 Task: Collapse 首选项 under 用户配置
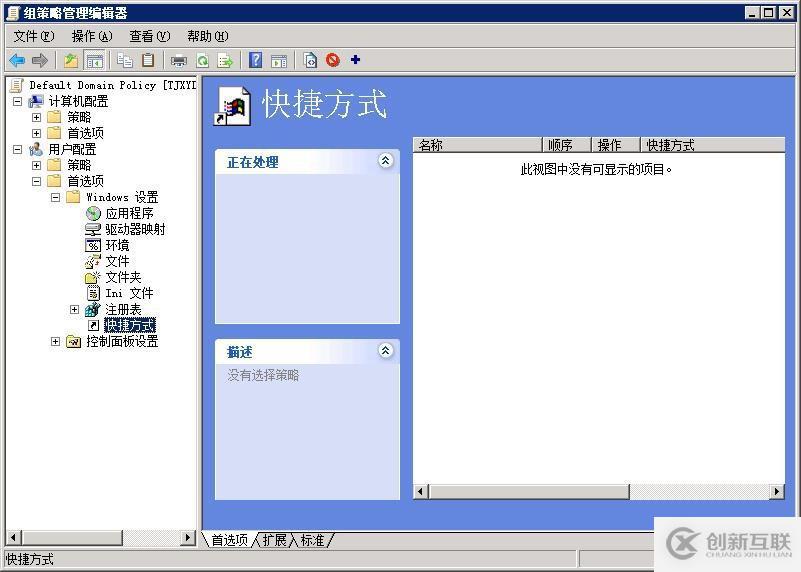click(x=36, y=181)
